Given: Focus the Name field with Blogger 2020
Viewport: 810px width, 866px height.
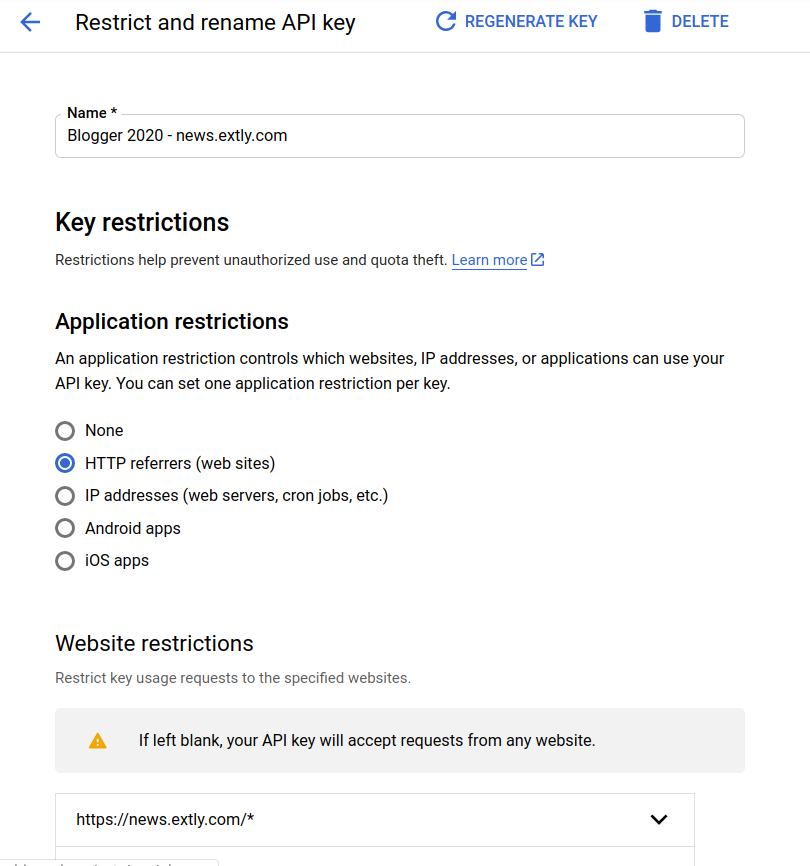Looking at the screenshot, I should click(400, 136).
